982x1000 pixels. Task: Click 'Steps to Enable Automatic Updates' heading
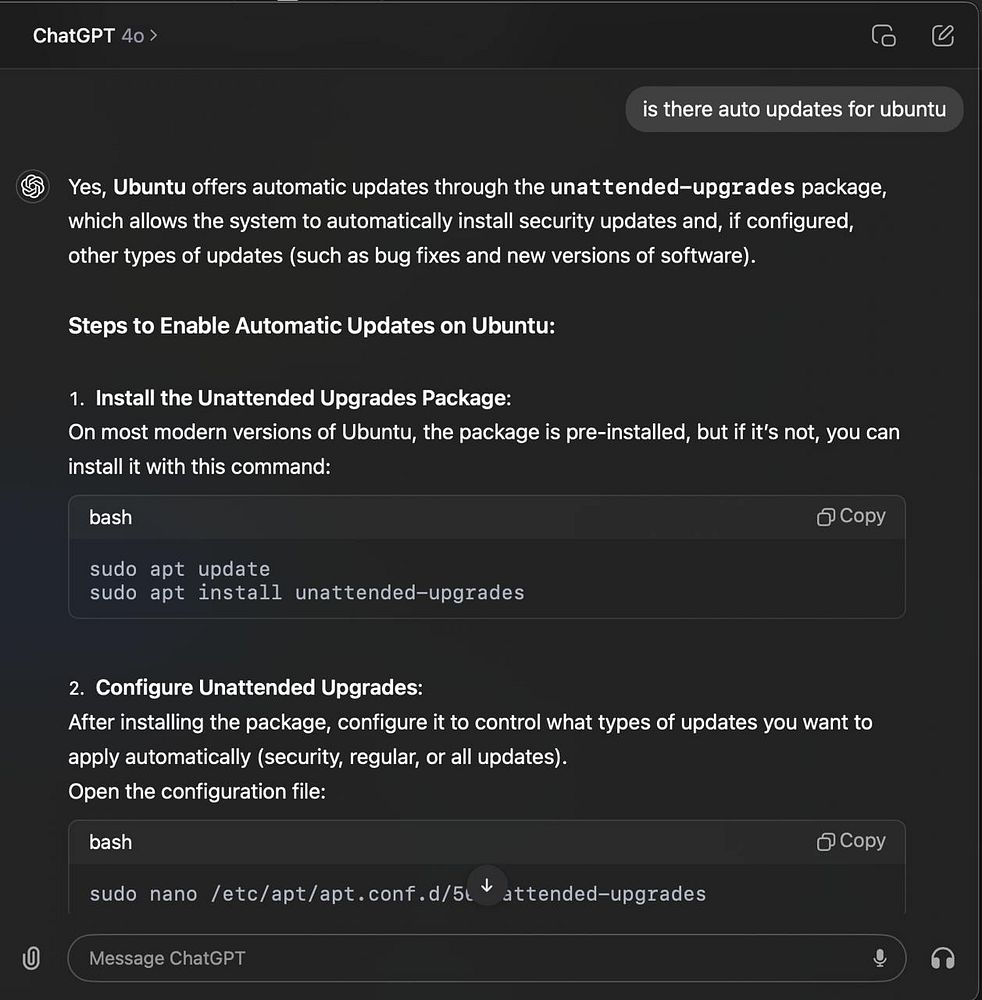pos(311,326)
